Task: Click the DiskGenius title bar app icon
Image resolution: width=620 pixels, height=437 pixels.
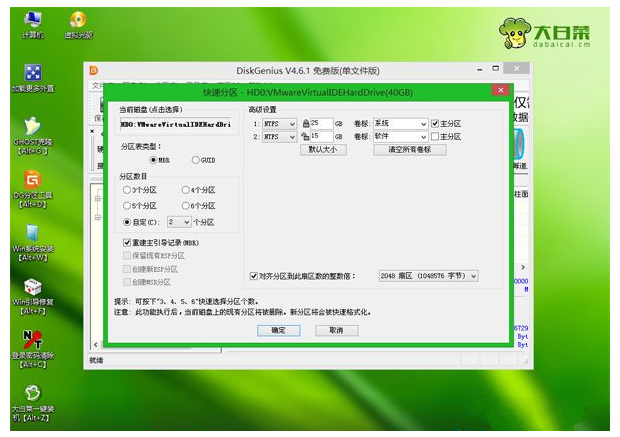Action: [x=94, y=70]
